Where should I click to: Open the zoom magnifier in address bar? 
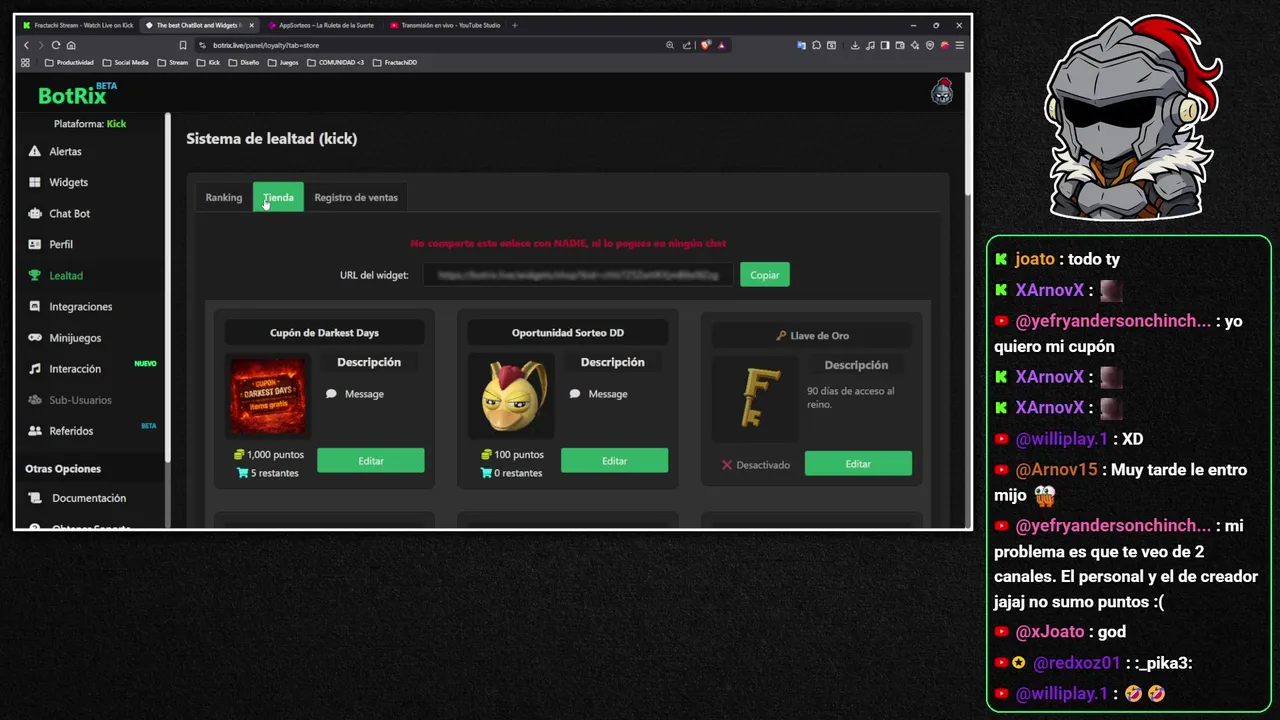[670, 45]
